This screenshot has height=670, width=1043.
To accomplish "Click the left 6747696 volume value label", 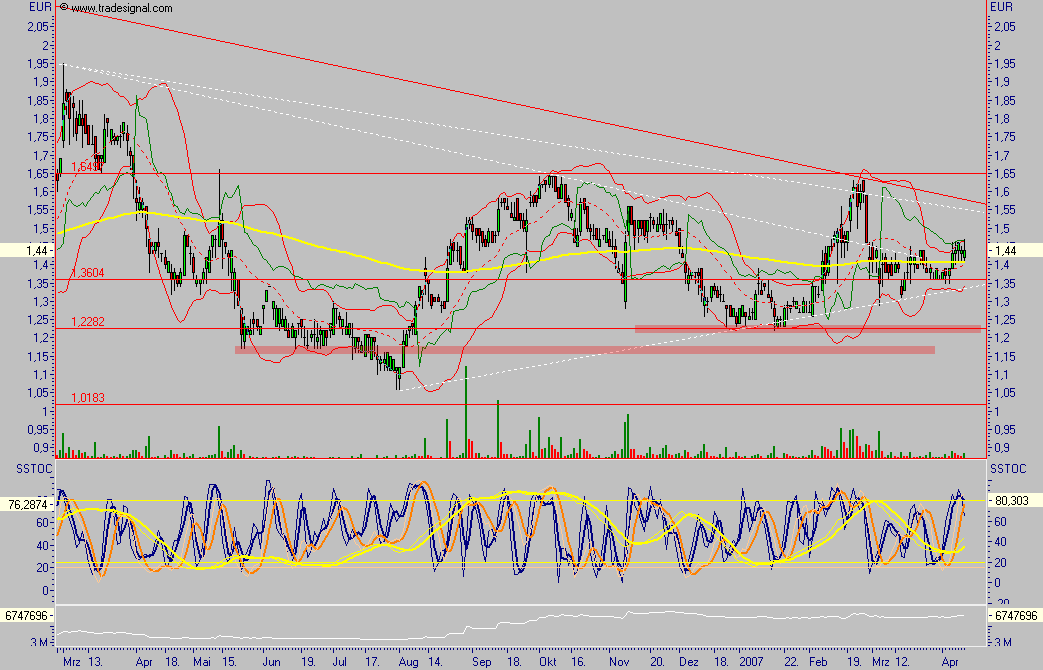I will (x=27, y=616).
